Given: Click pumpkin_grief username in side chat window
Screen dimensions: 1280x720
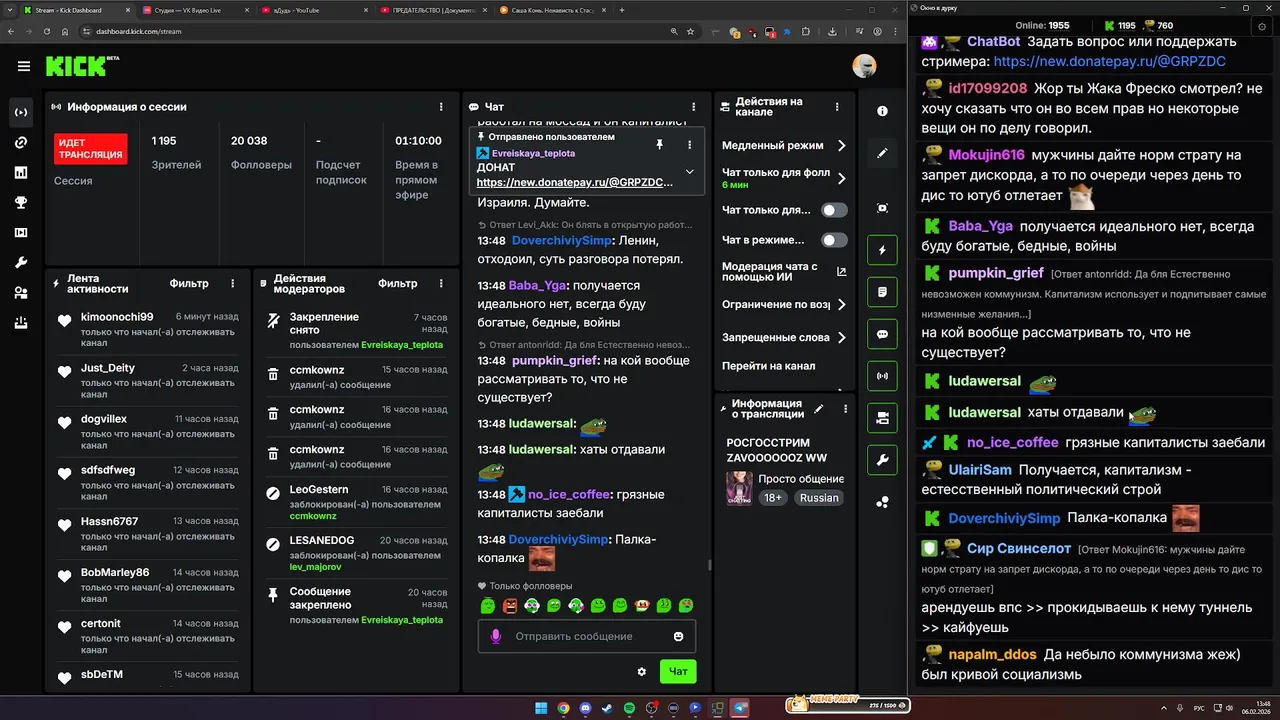Looking at the screenshot, I should coord(996,273).
